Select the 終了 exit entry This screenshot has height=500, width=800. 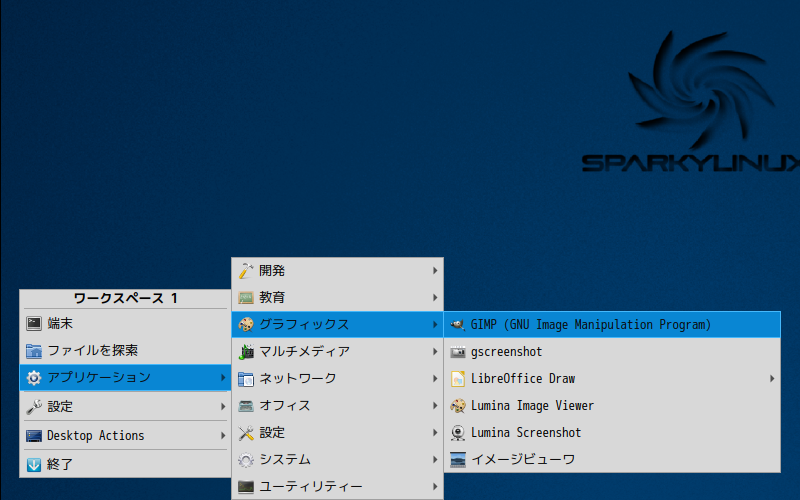coord(125,464)
